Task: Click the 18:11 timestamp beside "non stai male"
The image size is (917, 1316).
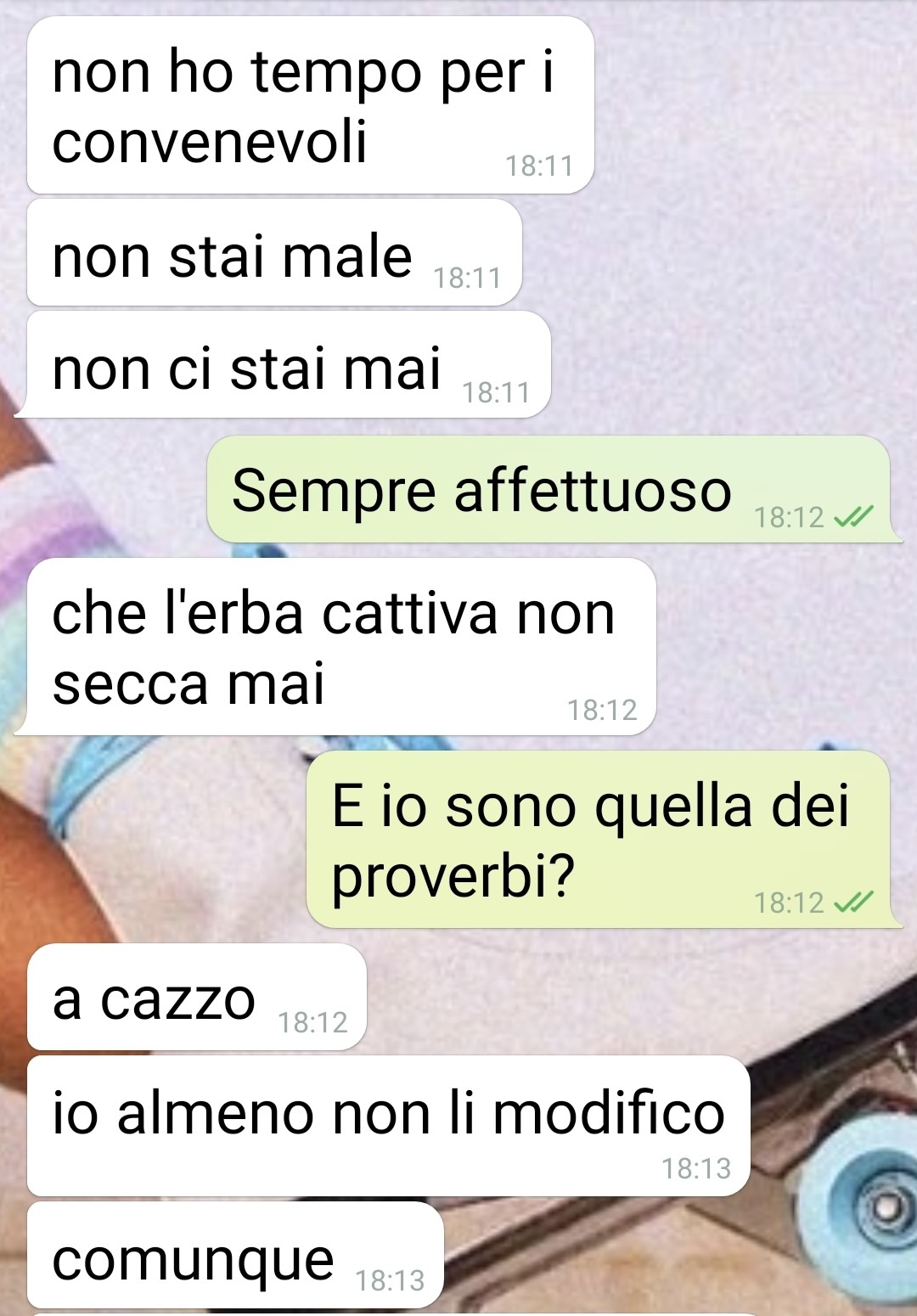Action: coord(468,278)
